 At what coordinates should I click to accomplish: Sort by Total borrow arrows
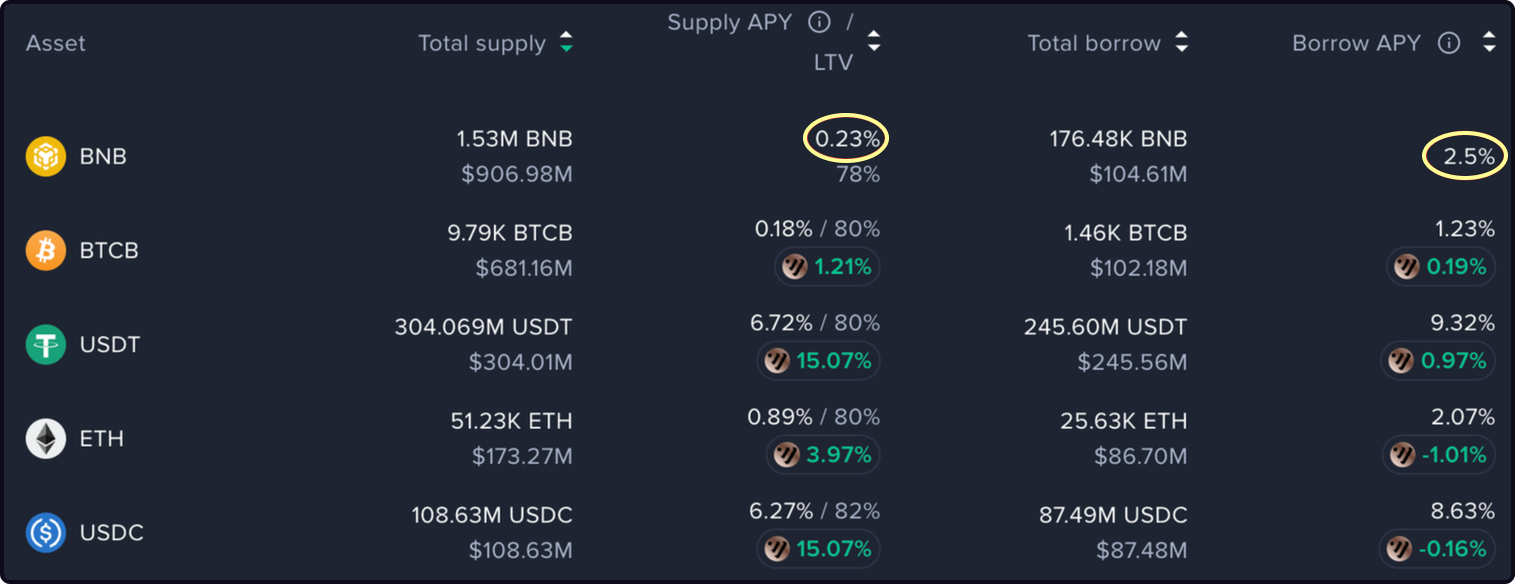pos(1182,43)
